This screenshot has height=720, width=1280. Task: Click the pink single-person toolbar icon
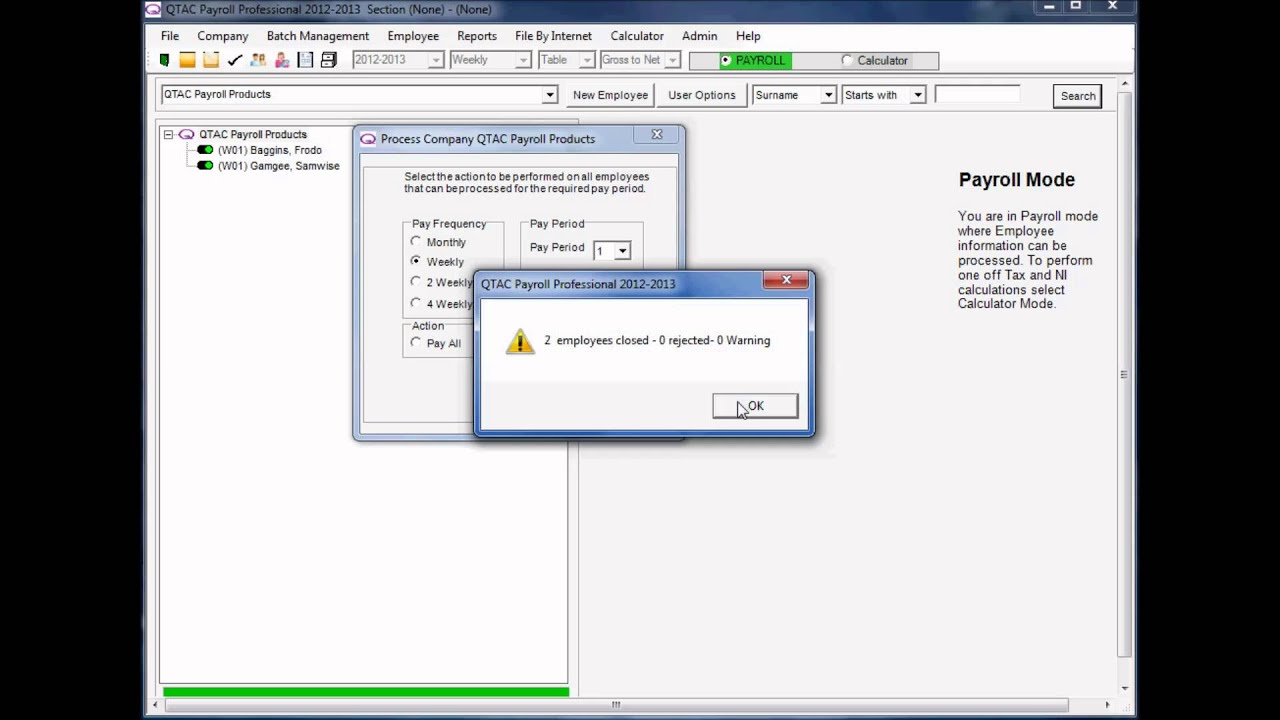point(282,60)
